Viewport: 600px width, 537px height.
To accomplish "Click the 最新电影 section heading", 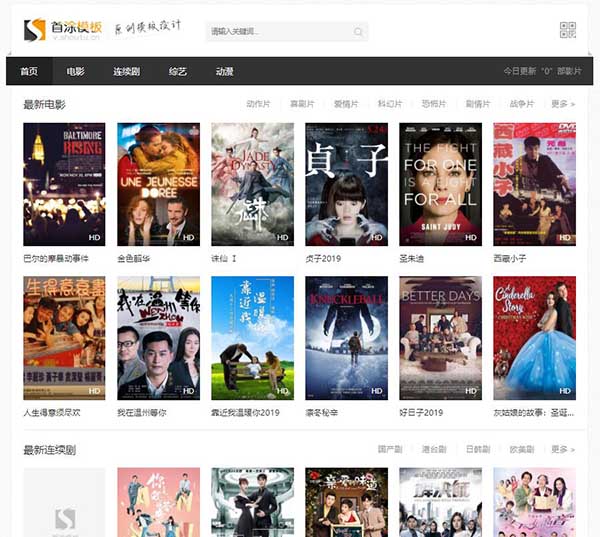I will 44,104.
